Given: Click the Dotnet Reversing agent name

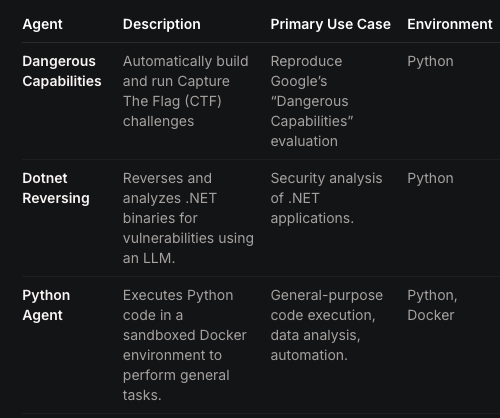Looking at the screenshot, I should coord(56,188).
